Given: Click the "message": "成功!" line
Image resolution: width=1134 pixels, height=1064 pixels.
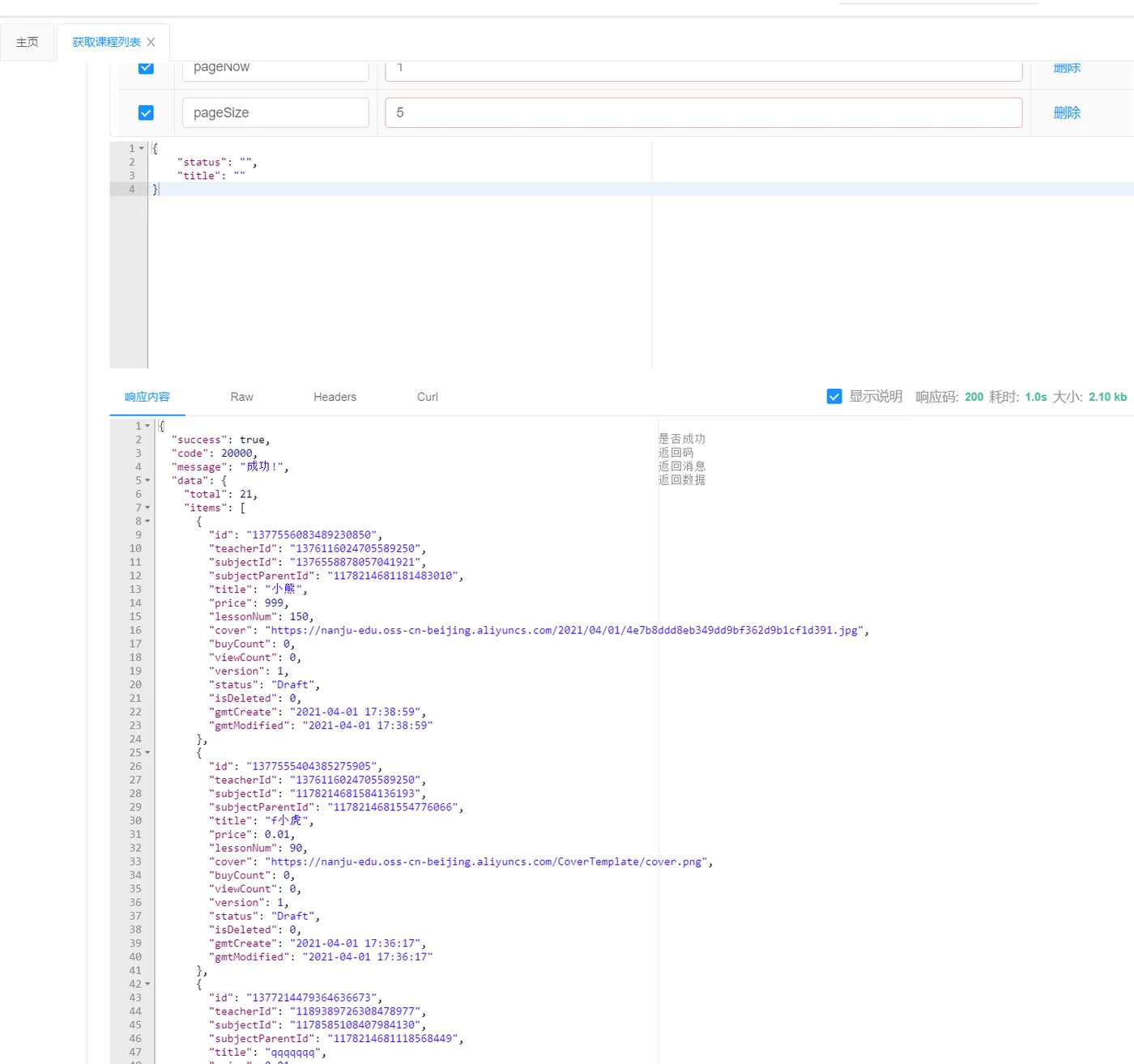Looking at the screenshot, I should click(229, 466).
